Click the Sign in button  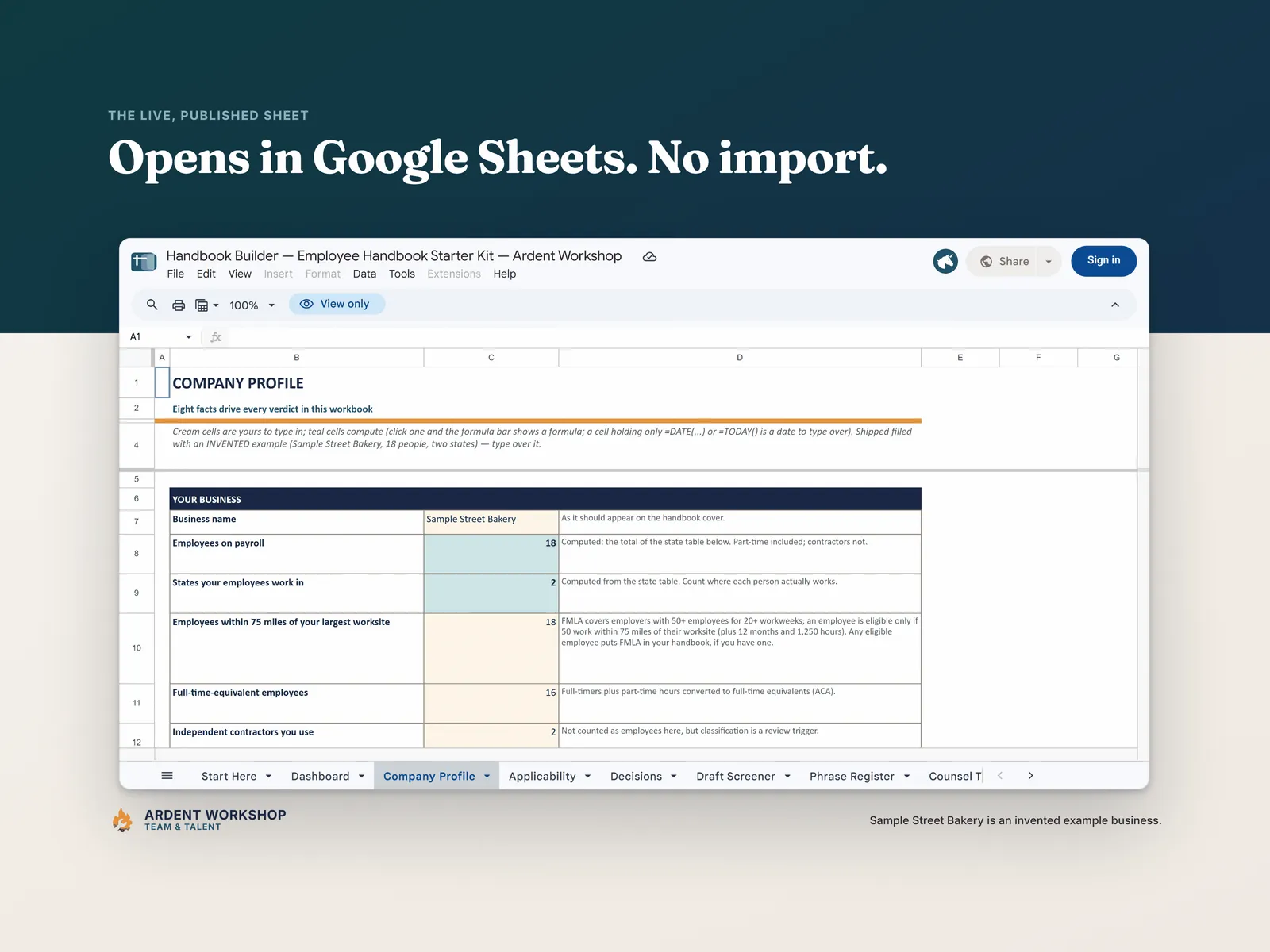(1103, 261)
